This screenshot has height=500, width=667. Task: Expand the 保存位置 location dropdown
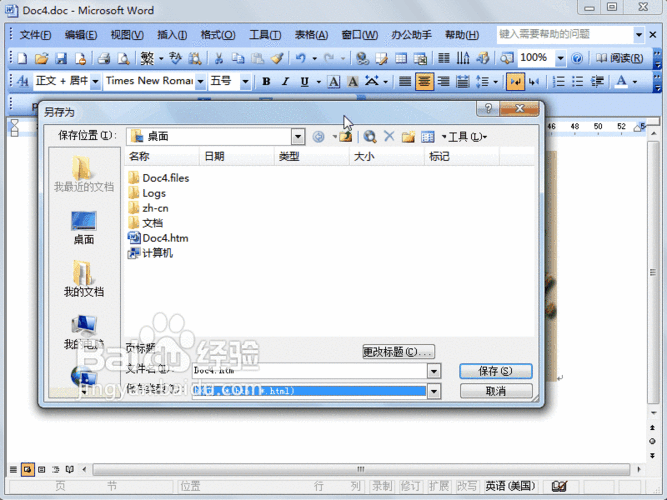[298, 136]
